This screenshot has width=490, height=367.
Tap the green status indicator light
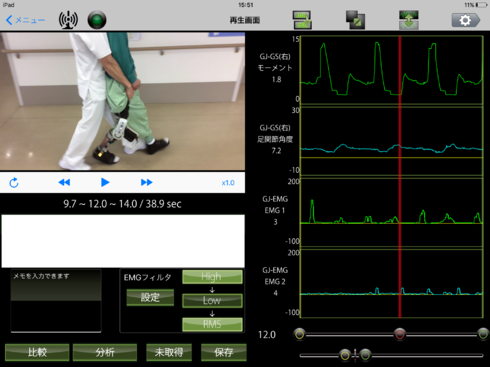(97, 20)
